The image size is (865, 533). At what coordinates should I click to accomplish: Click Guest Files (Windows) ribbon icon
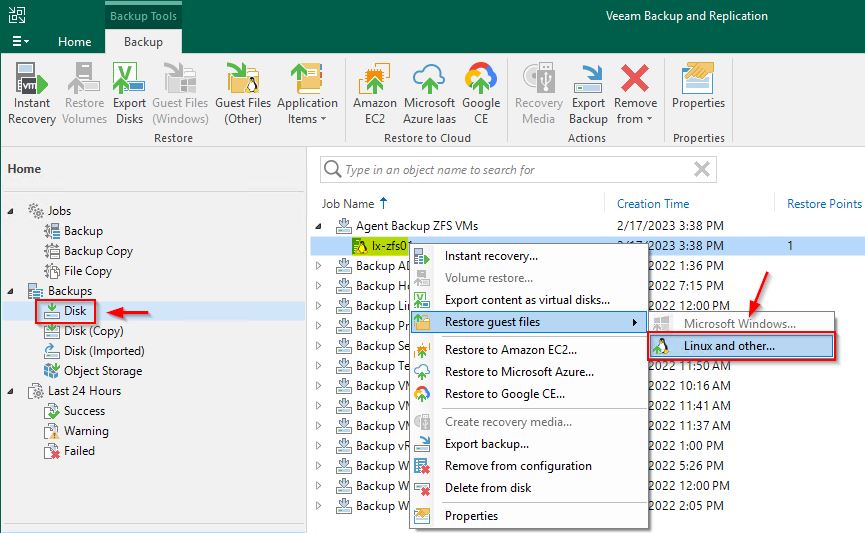point(180,94)
